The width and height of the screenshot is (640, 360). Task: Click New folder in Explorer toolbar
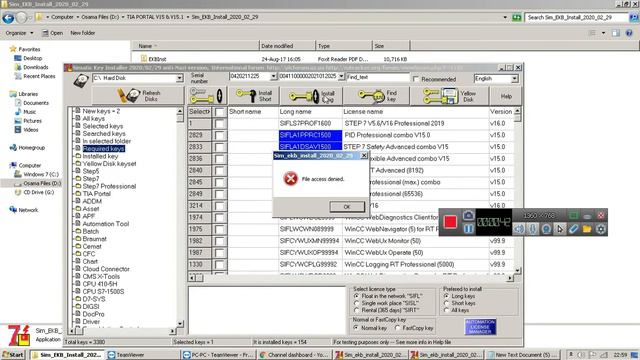point(82,33)
